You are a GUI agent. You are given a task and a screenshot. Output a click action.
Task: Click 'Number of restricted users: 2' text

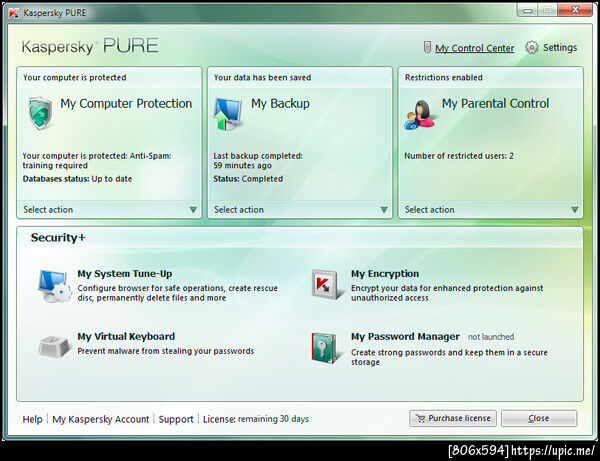coord(459,156)
